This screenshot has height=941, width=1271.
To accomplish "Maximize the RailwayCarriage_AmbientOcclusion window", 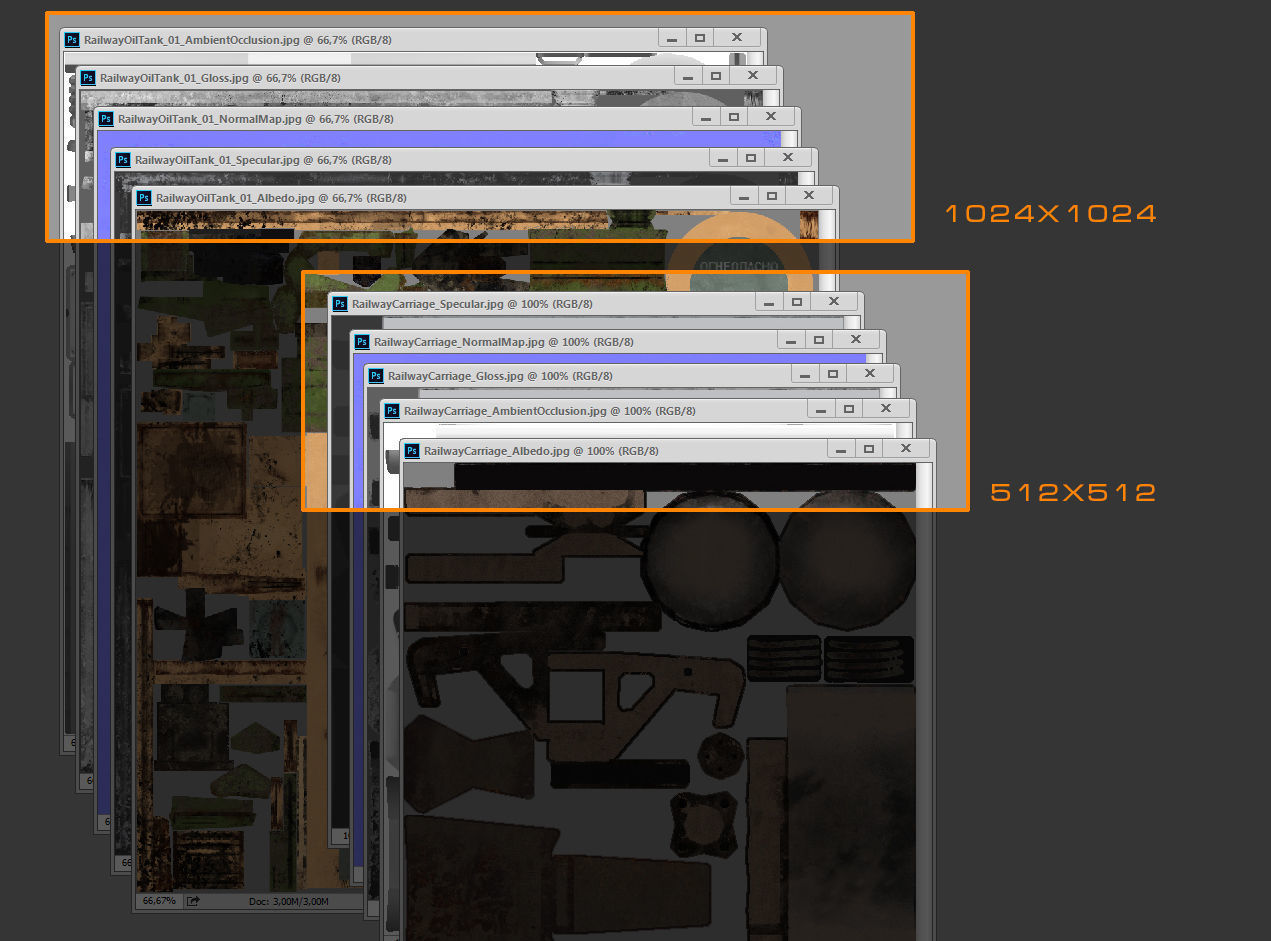I will (x=849, y=408).
